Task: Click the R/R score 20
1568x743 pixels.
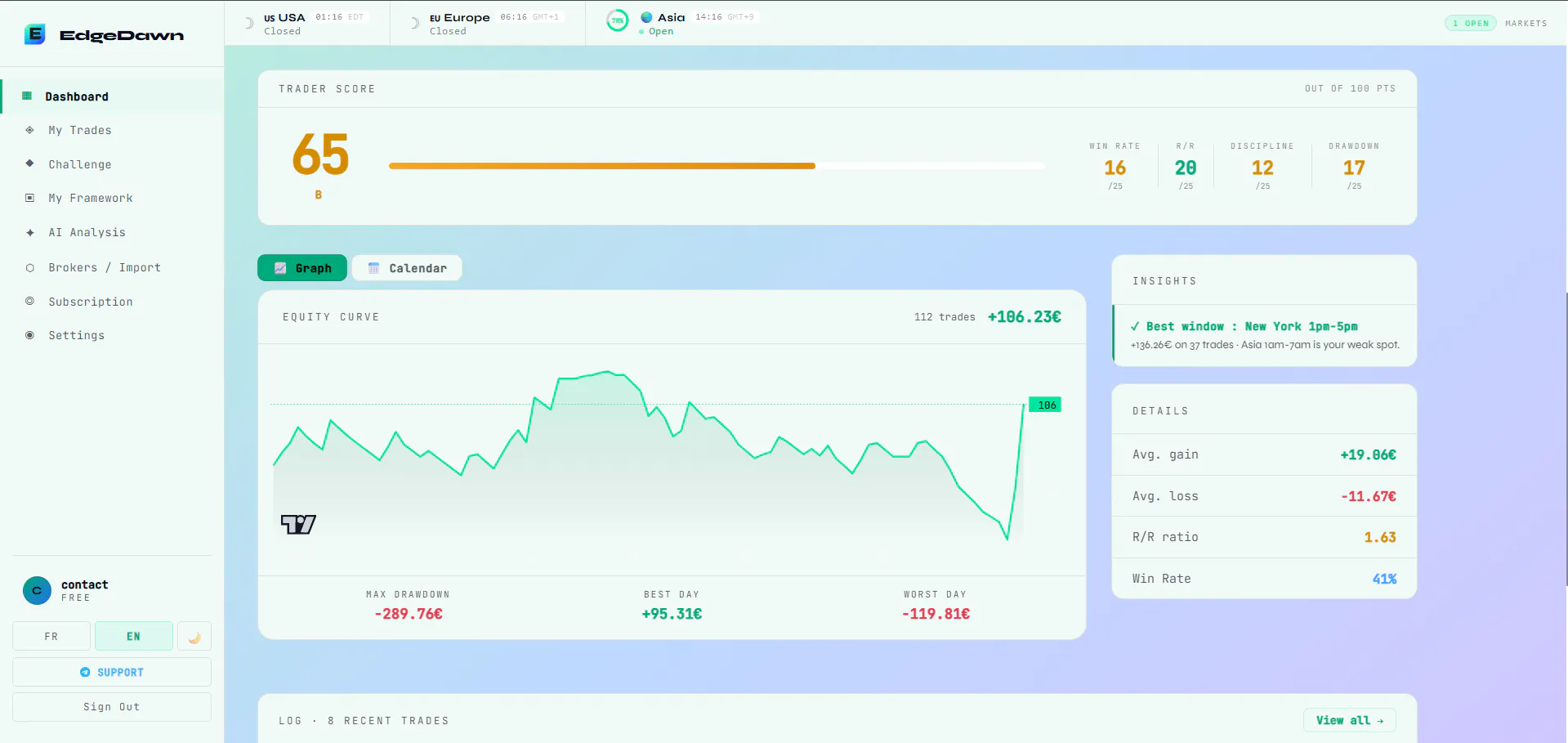Action: click(1186, 168)
